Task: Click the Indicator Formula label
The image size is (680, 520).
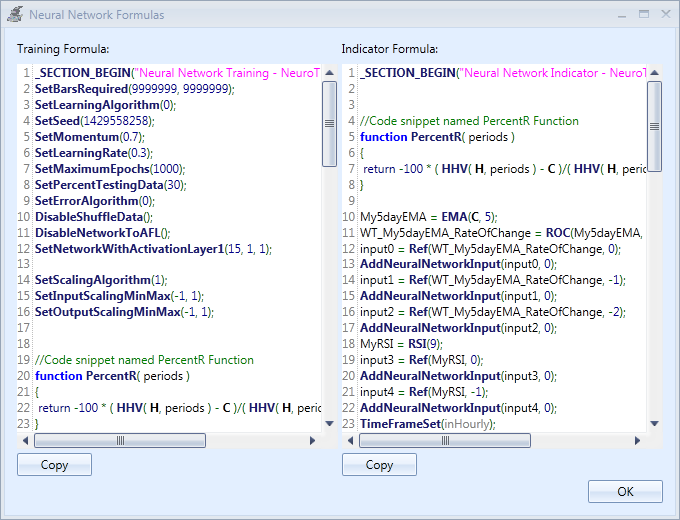Action: point(389,49)
